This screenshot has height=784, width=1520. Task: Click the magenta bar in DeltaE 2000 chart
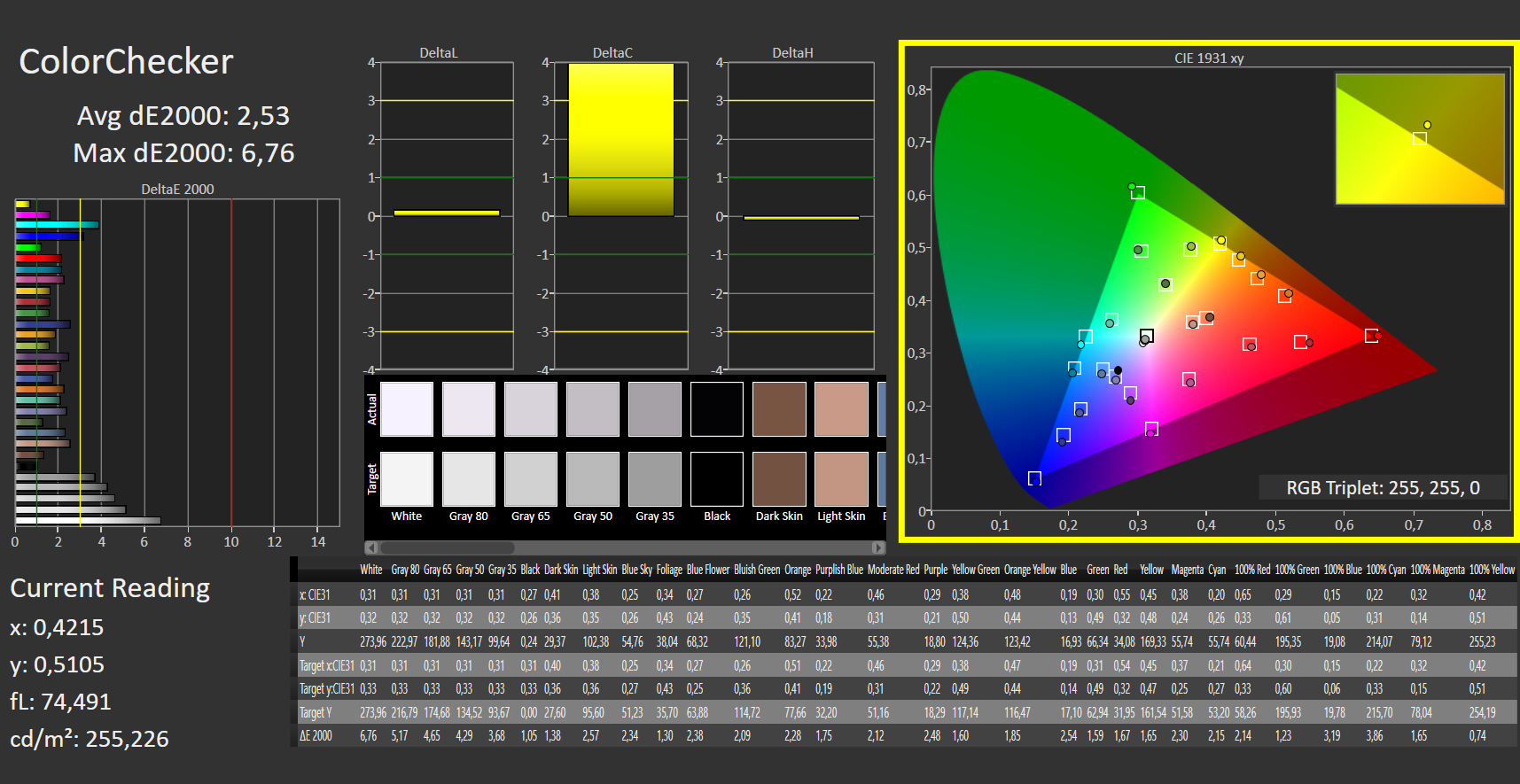tap(32, 214)
